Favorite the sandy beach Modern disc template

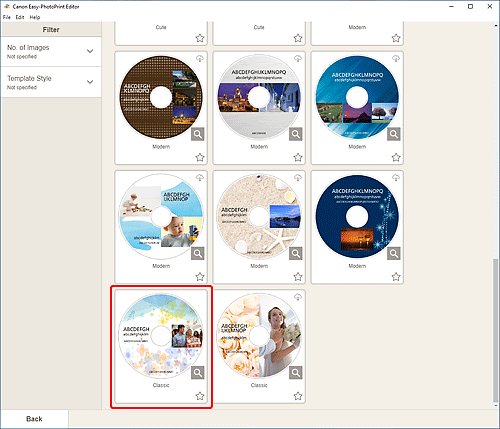point(298,276)
